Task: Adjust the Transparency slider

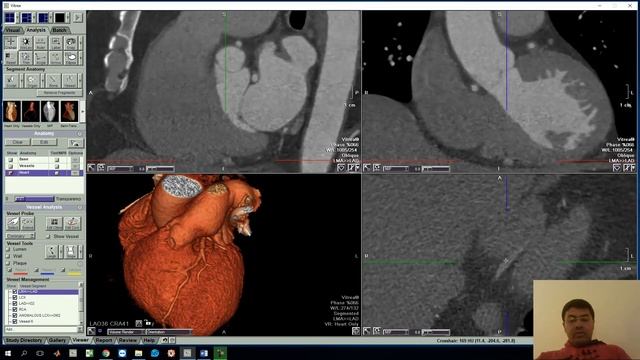Action: 34,199
